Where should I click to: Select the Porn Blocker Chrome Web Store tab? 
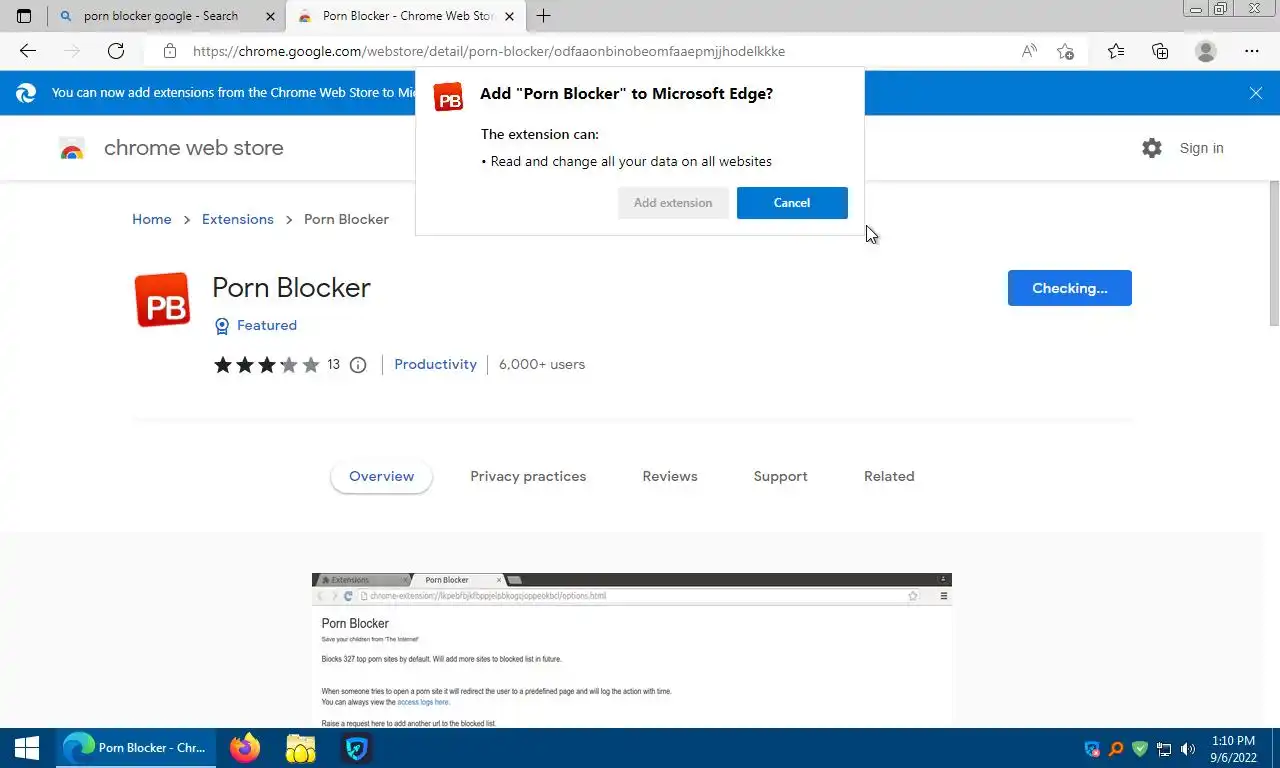408,16
